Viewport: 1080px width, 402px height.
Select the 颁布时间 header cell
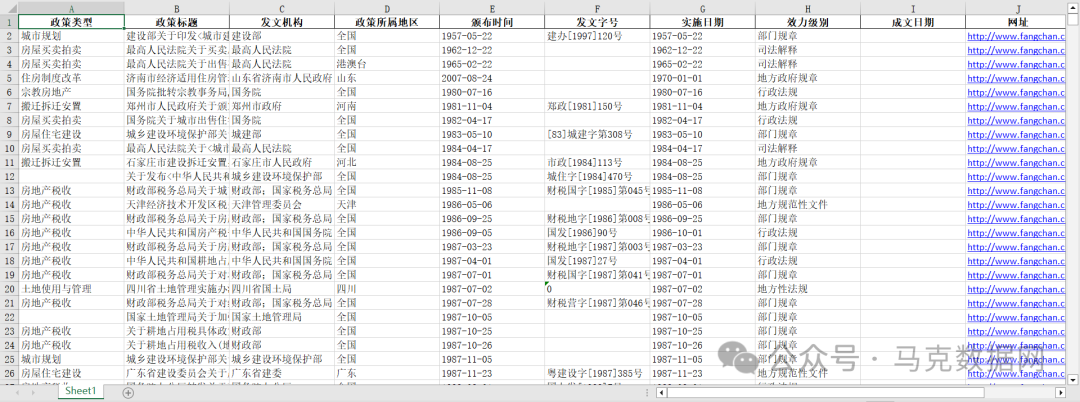click(x=492, y=22)
